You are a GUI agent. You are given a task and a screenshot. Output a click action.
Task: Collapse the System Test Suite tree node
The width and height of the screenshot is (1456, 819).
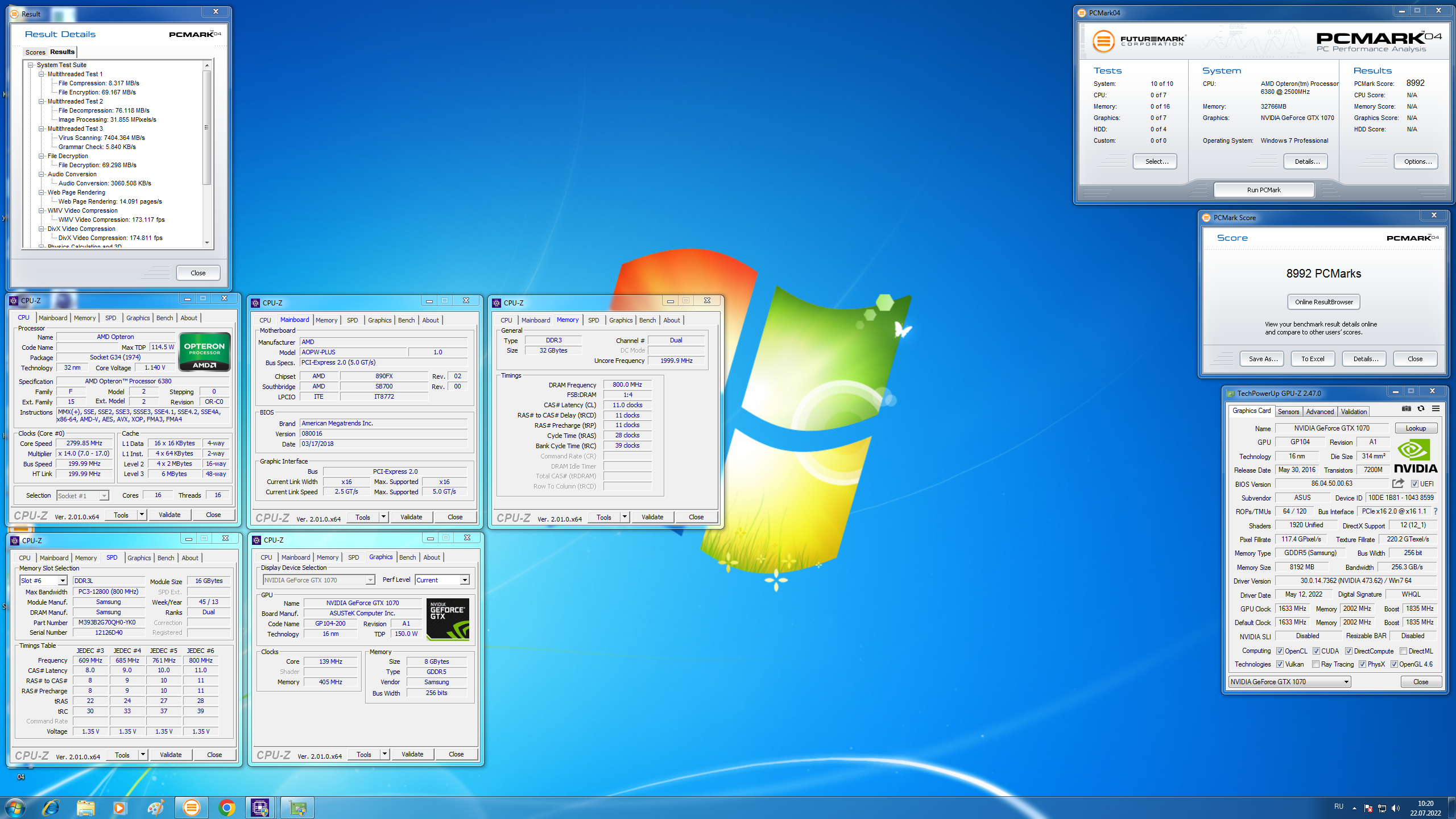coord(31,65)
